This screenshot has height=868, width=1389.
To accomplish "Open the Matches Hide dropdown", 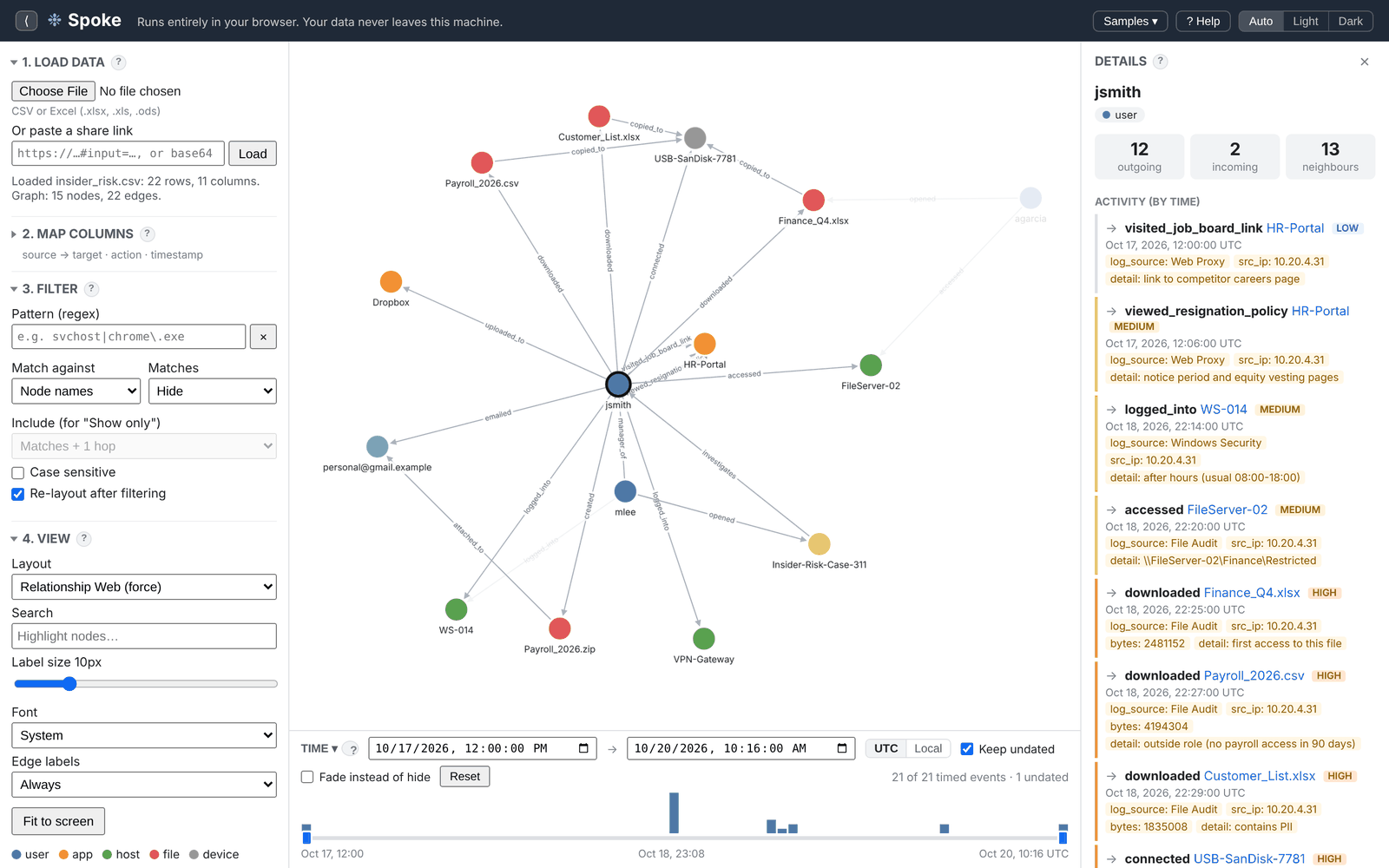I will click(x=213, y=391).
